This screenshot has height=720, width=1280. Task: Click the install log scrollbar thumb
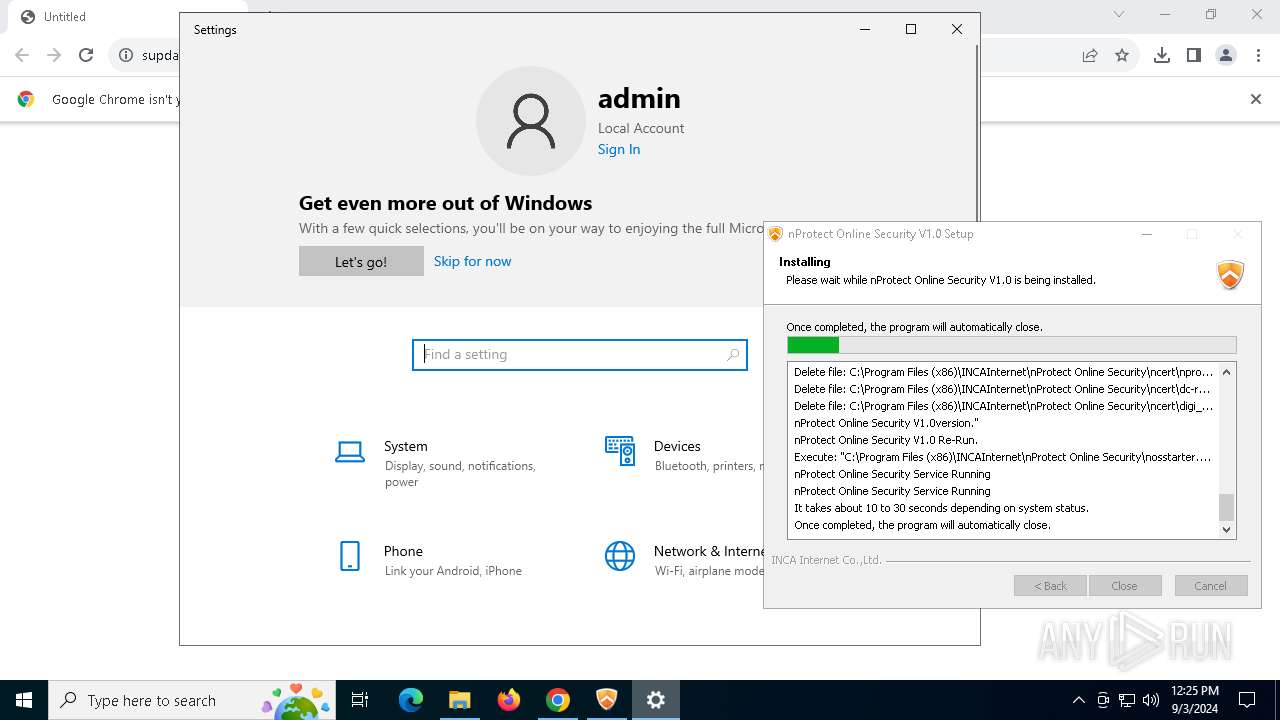[x=1227, y=507]
